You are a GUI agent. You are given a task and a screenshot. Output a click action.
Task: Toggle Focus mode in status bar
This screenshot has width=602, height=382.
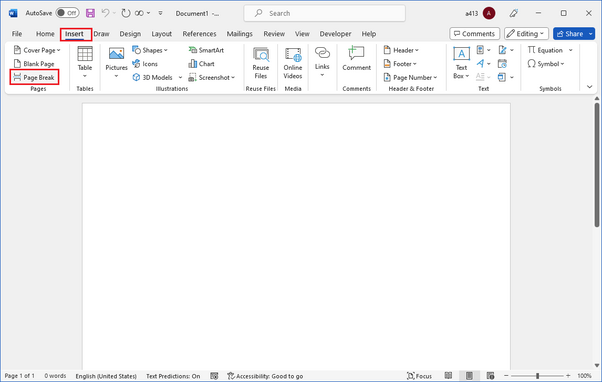click(419, 376)
